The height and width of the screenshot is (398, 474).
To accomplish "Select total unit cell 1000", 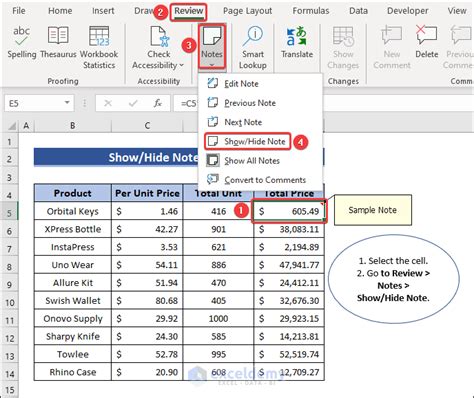I will (218, 318).
